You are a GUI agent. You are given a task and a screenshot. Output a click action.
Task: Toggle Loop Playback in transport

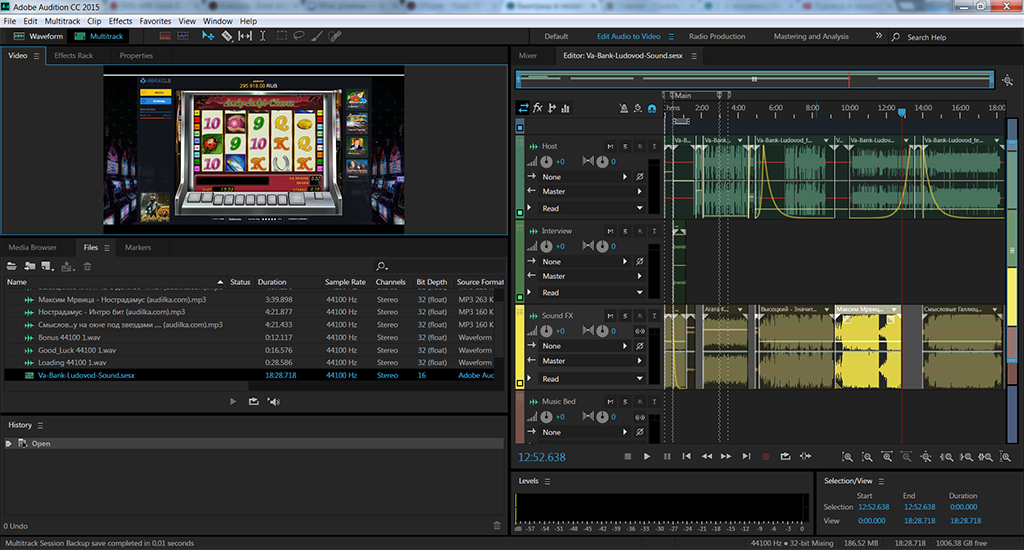coord(785,457)
